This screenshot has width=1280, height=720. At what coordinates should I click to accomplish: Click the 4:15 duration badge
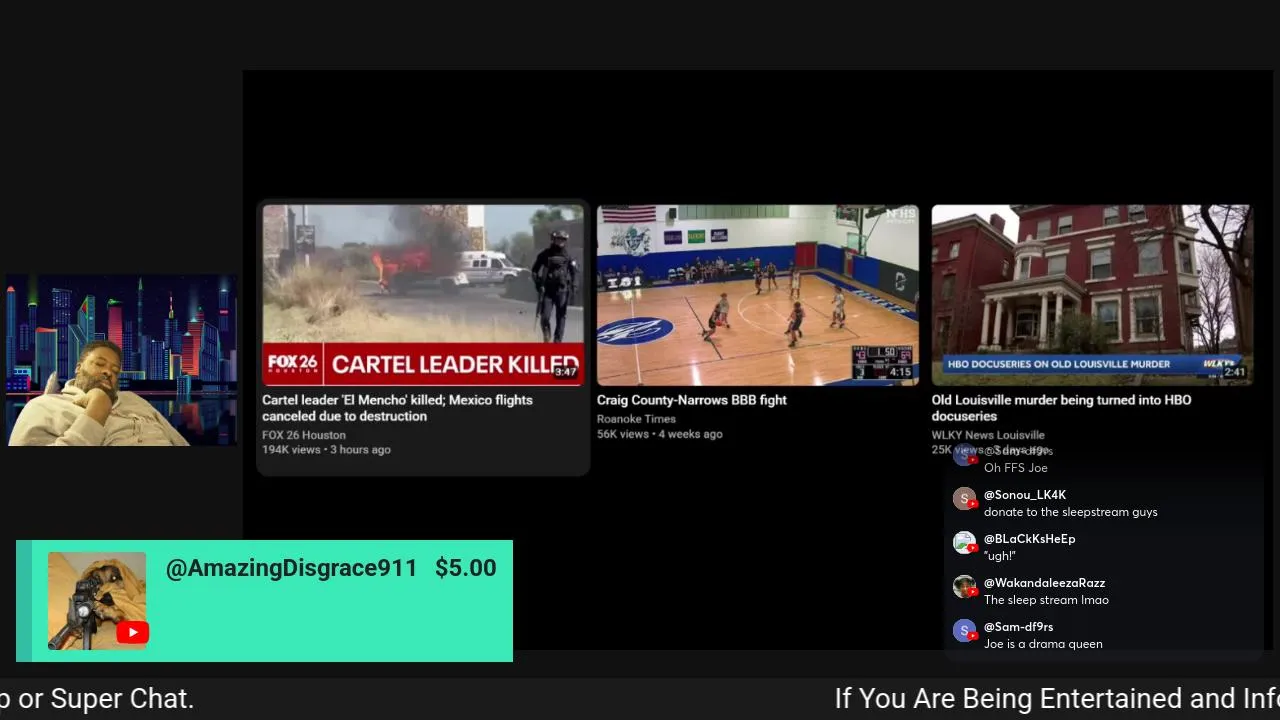click(900, 372)
